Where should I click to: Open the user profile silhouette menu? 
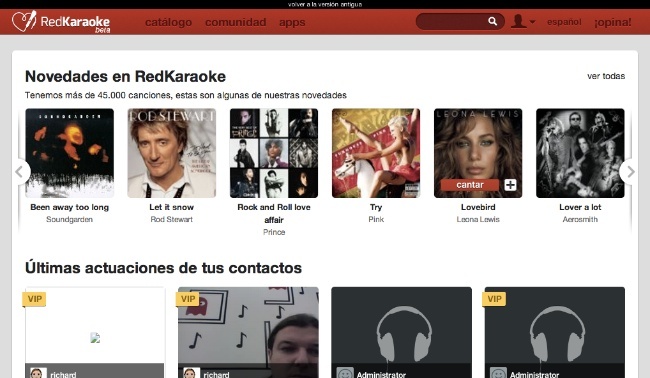(x=523, y=22)
